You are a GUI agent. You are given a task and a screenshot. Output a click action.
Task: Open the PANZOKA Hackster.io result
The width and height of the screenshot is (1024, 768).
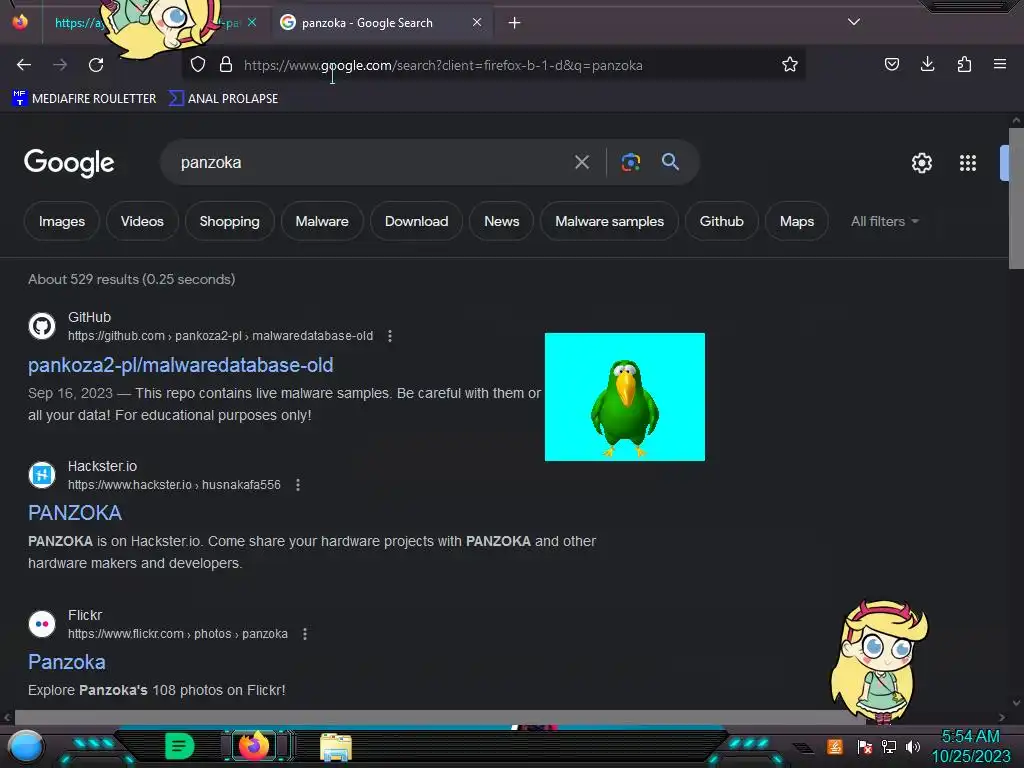[x=75, y=513]
